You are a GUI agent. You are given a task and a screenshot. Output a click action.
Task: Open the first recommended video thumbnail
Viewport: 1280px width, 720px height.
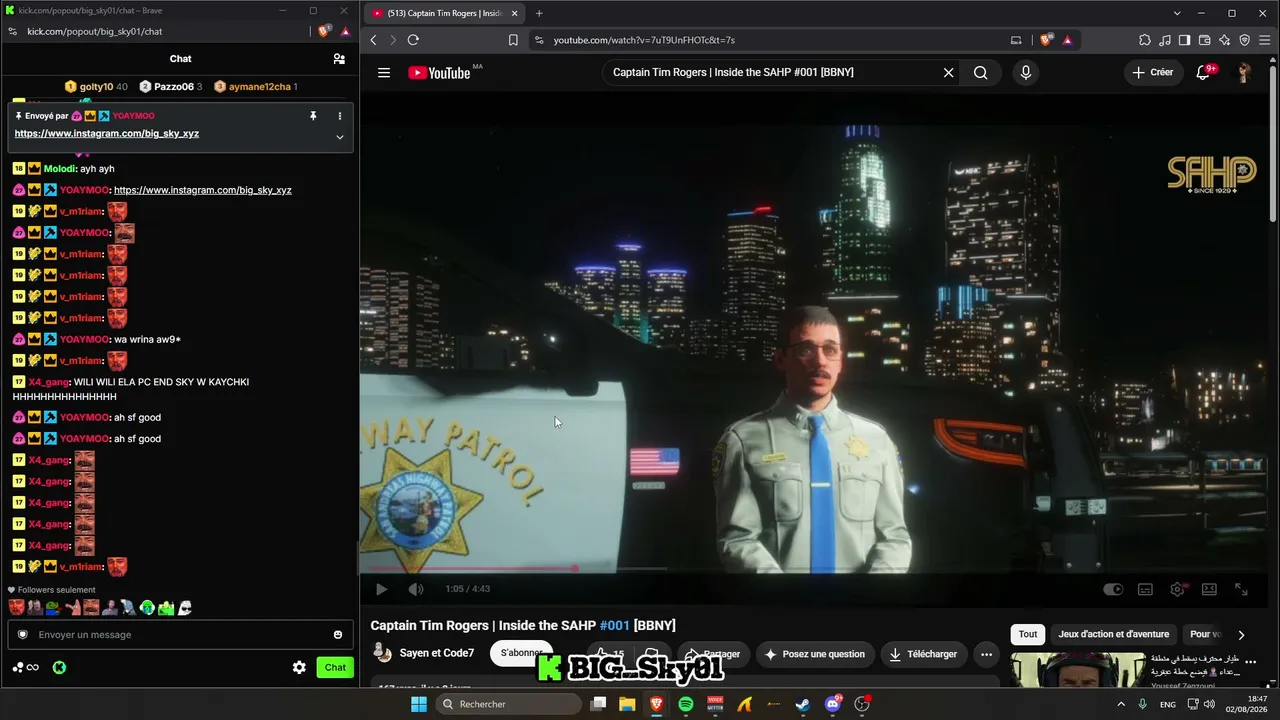tap(1078, 671)
